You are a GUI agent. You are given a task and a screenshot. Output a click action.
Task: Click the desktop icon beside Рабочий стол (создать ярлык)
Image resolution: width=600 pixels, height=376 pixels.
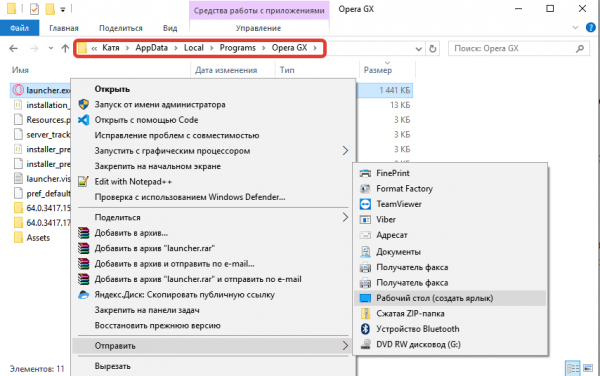point(365,298)
